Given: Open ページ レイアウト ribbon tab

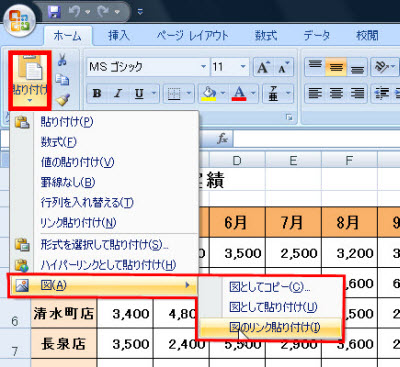Looking at the screenshot, I should pyautogui.click(x=192, y=35).
